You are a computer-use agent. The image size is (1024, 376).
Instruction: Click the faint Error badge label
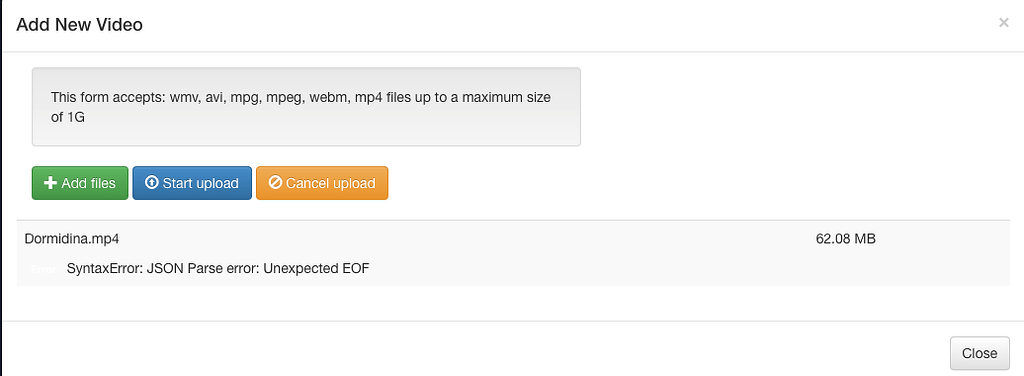click(43, 269)
